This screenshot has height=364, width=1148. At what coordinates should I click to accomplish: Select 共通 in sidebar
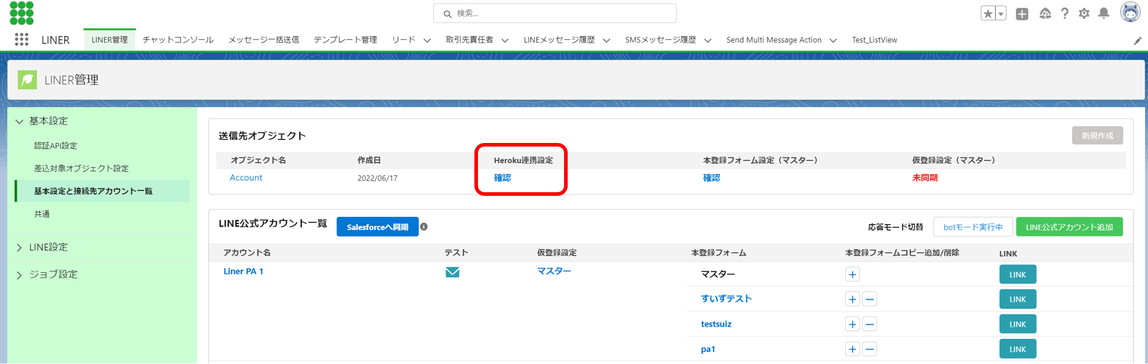click(42, 214)
